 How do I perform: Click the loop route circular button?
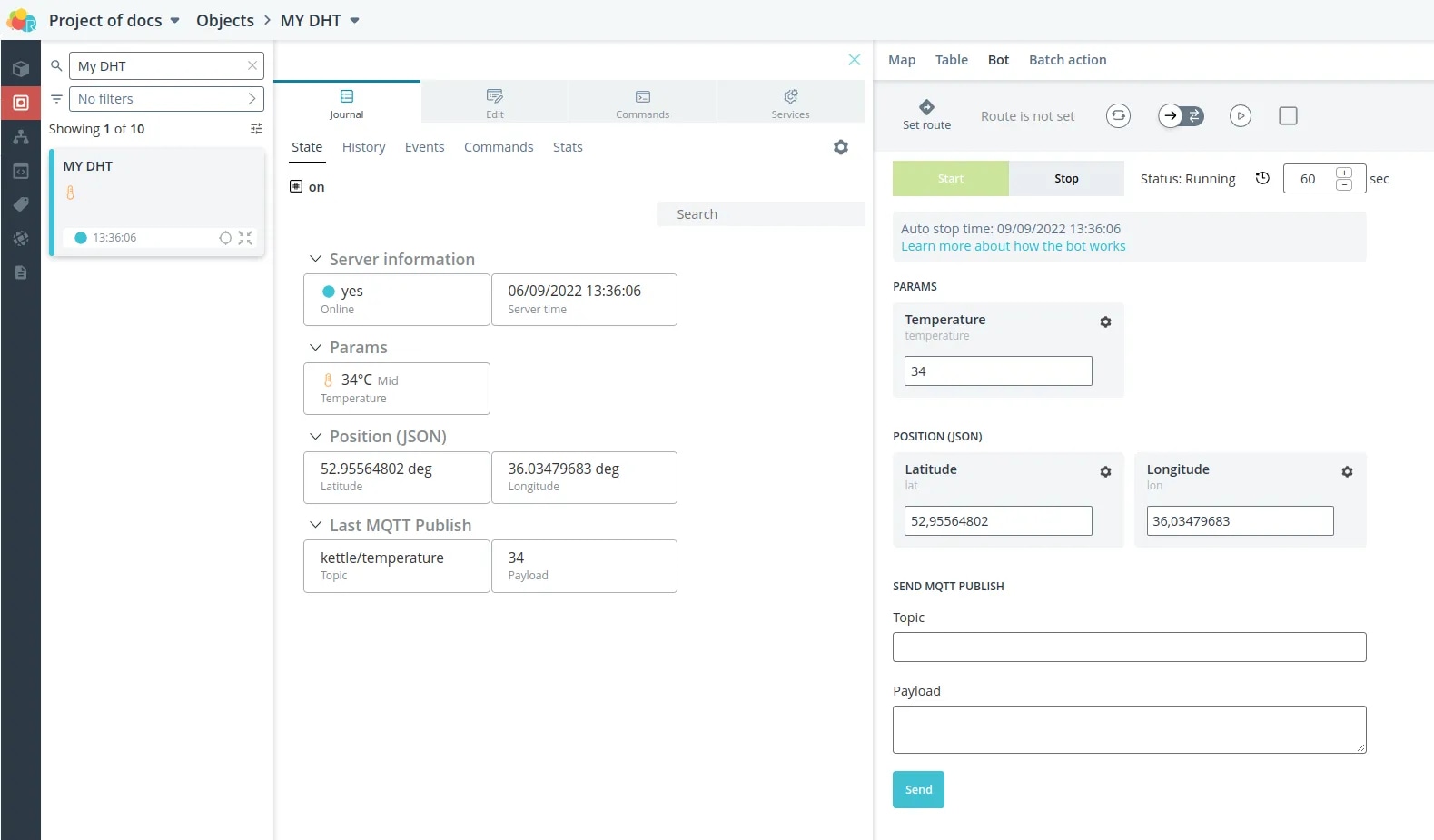tap(1118, 115)
